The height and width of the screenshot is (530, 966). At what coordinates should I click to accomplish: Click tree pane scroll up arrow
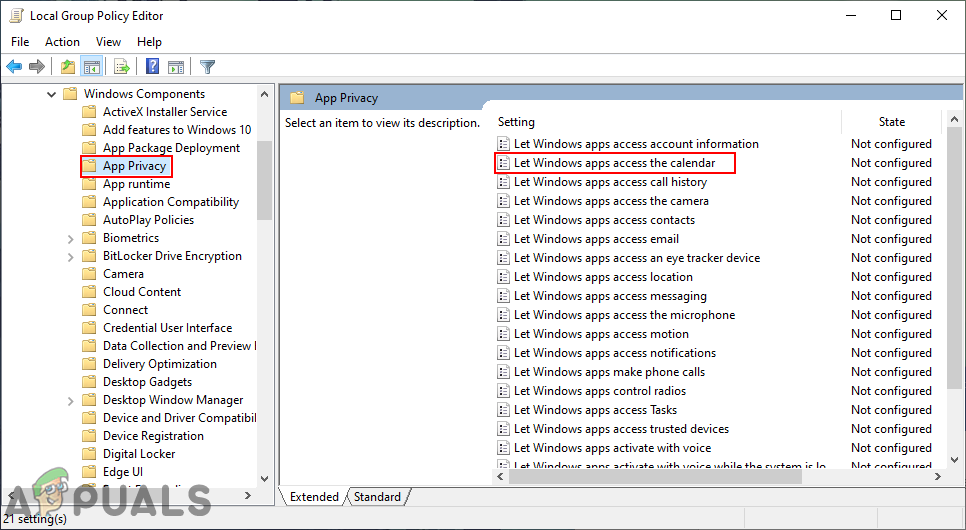tap(264, 94)
